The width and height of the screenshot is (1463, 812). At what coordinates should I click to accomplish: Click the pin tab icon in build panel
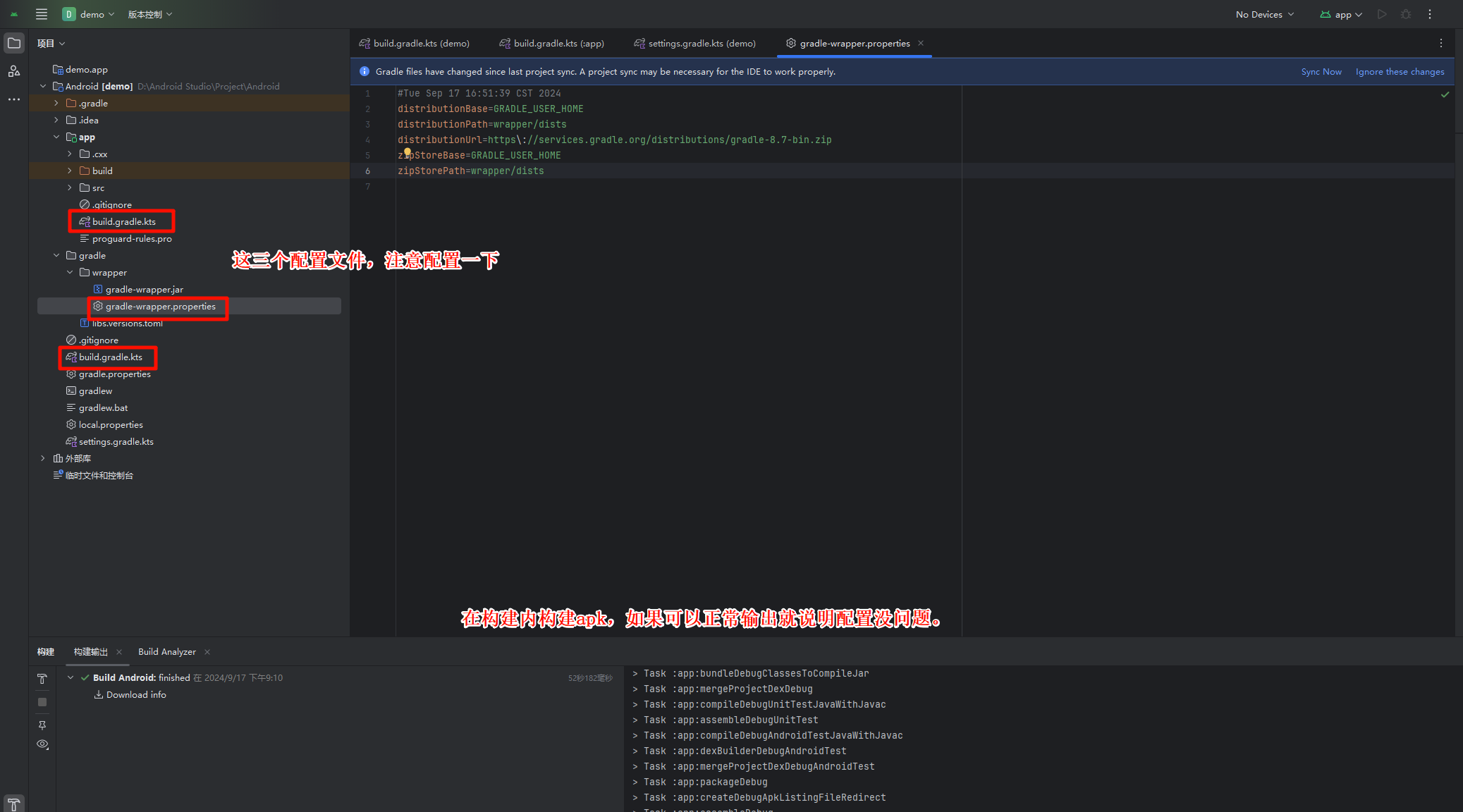click(42, 725)
